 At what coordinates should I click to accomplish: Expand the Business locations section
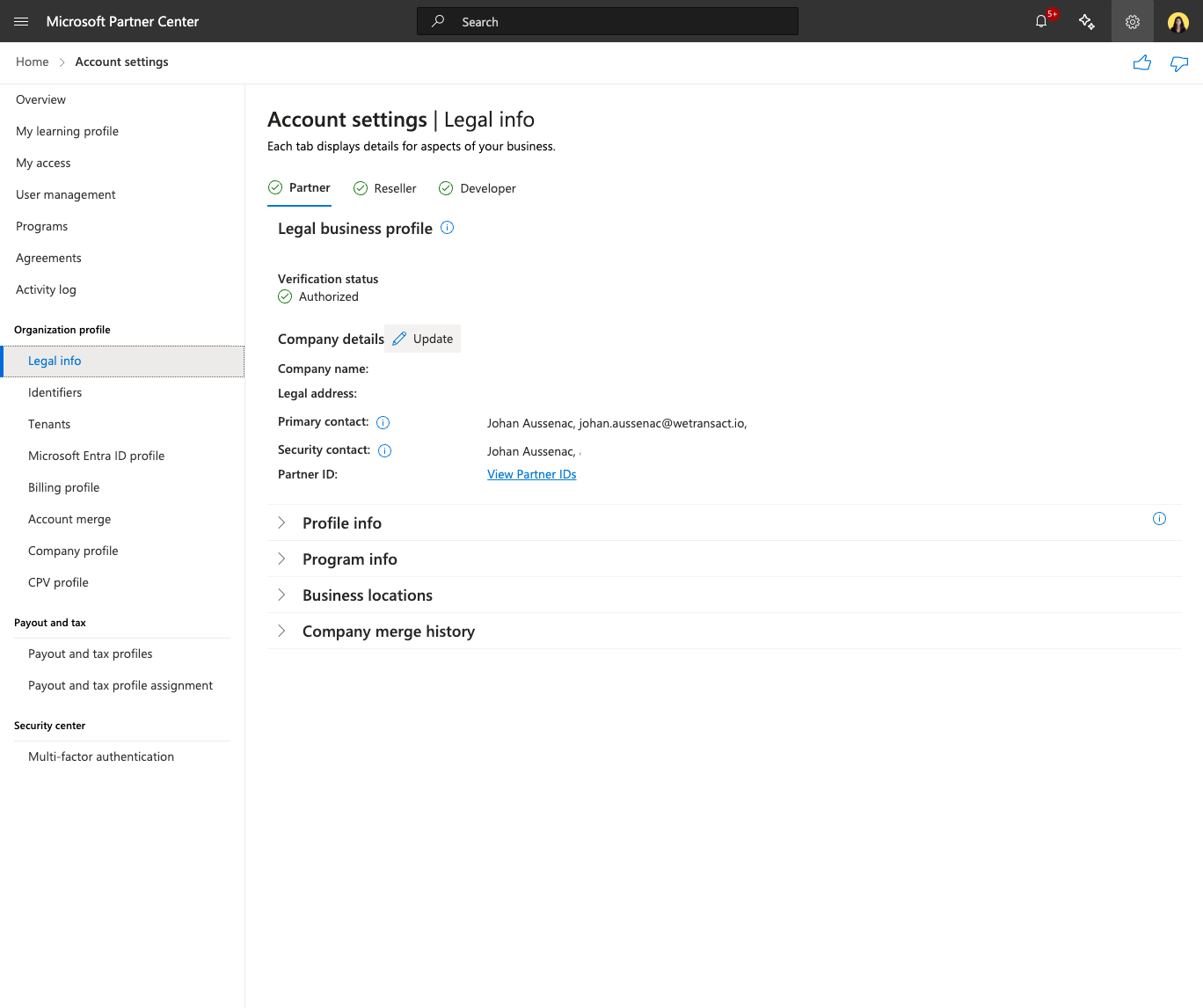[x=725, y=595]
